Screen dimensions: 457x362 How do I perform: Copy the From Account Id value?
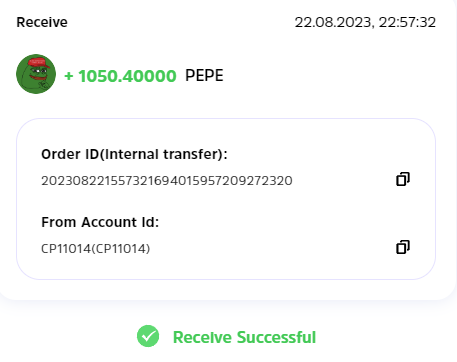(x=403, y=247)
